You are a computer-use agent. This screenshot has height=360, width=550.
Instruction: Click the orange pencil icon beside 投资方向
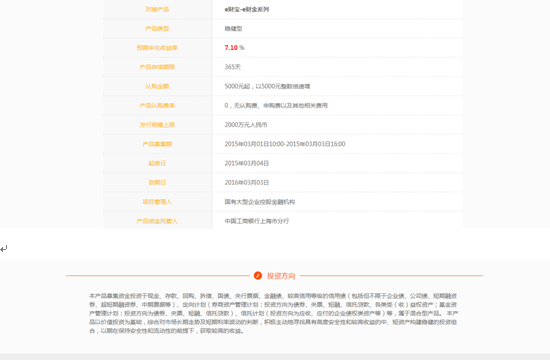pyautogui.click(x=258, y=276)
